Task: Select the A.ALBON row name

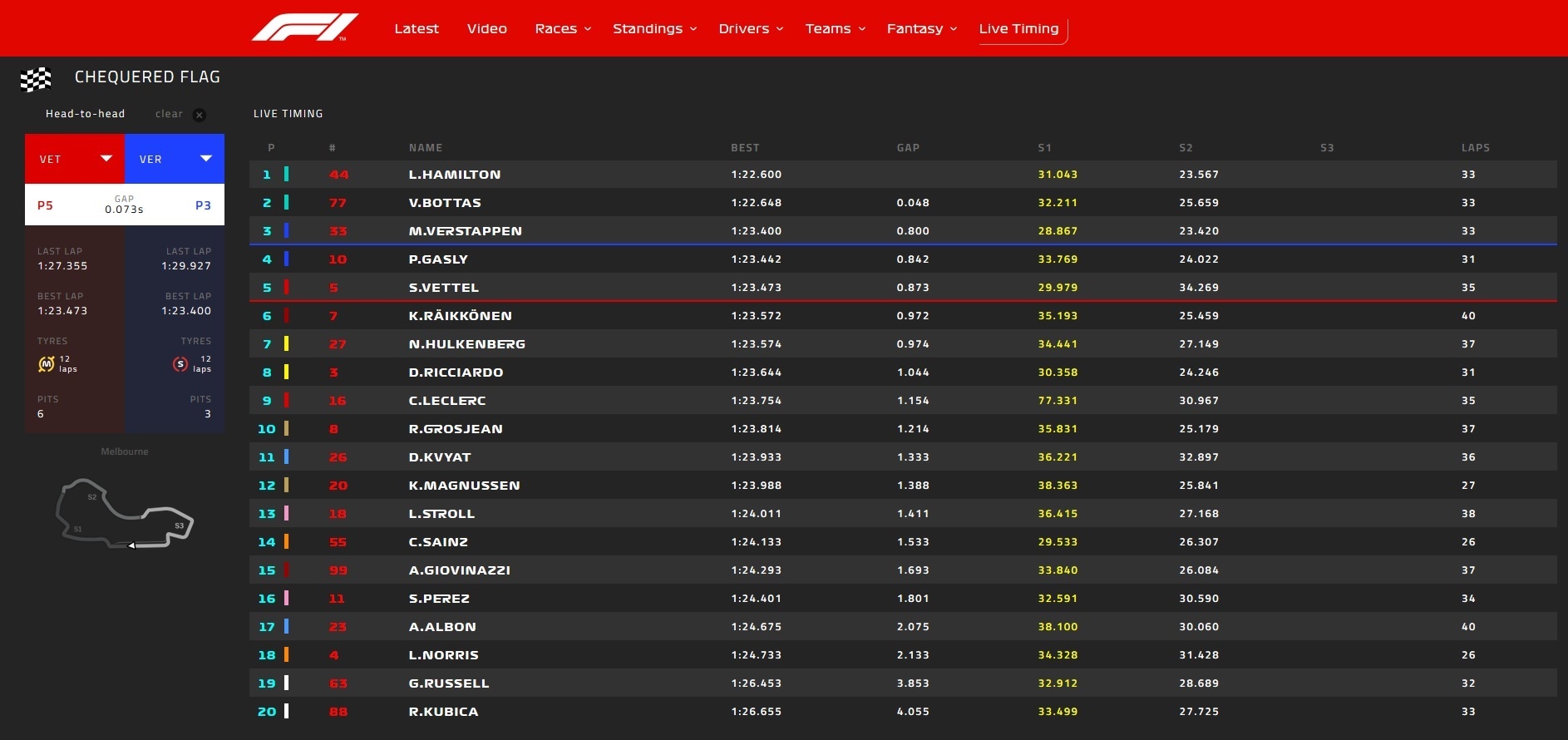Action: click(442, 627)
